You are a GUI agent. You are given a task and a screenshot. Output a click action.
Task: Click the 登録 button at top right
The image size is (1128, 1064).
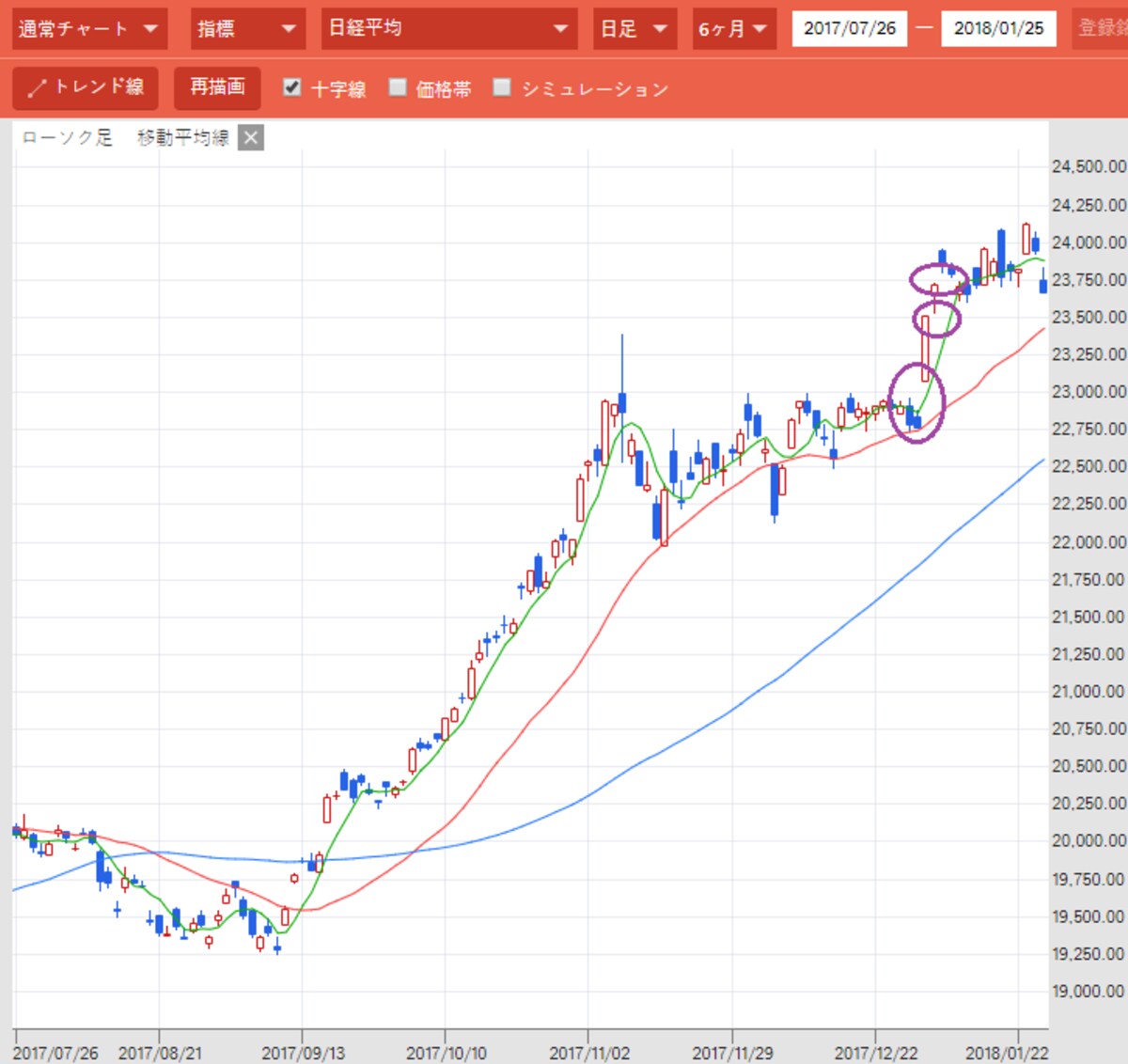point(1099,29)
